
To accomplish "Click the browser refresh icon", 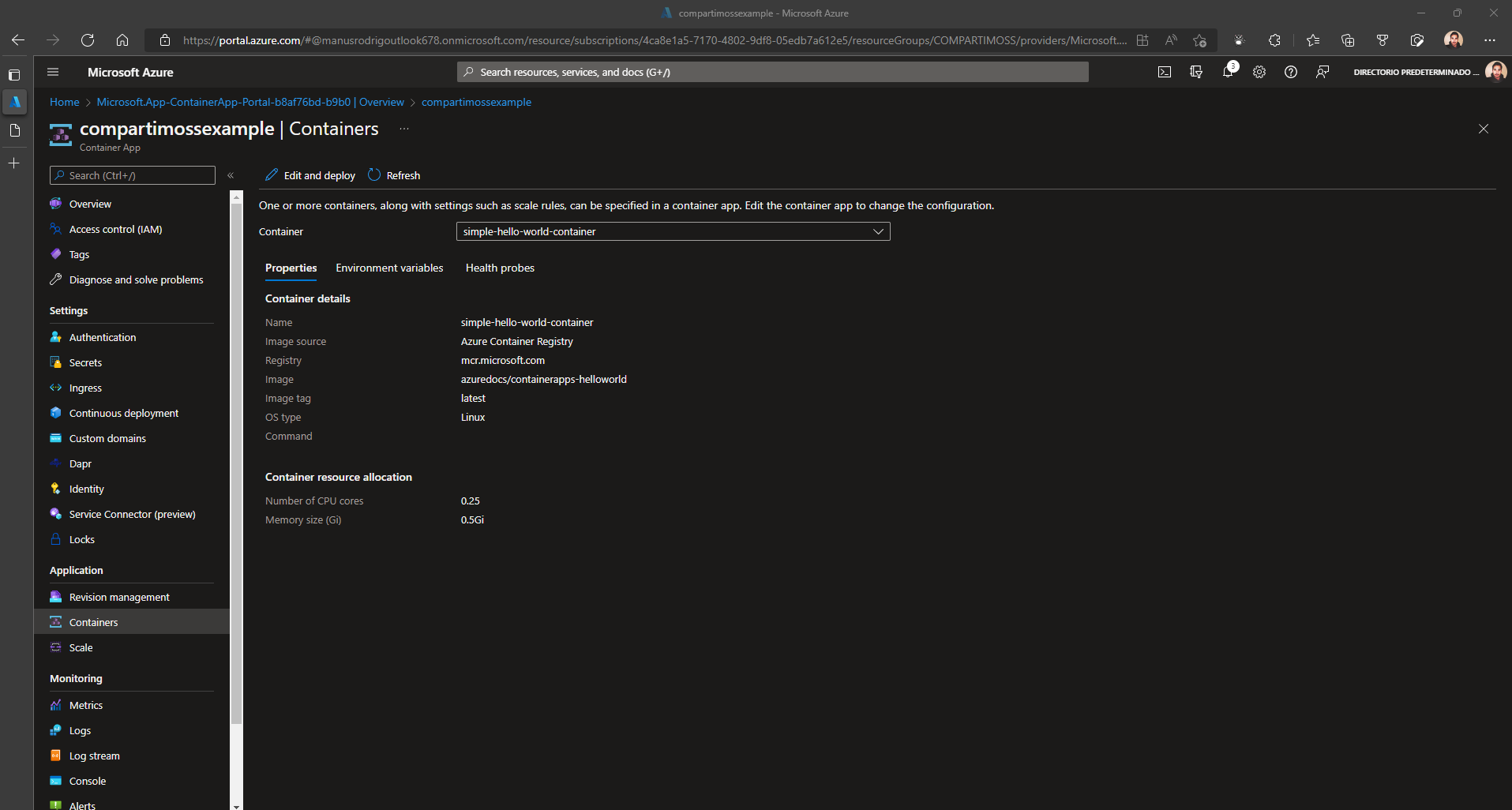I will point(87,39).
